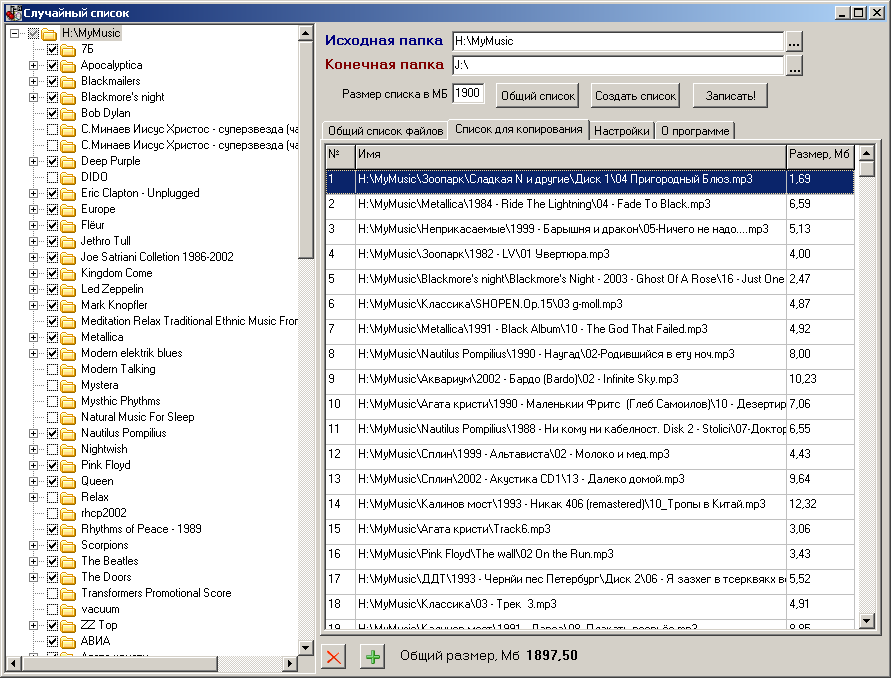Screen dimensions: 891x678
Task: Click the app icon in title bar
Action: tap(13, 12)
